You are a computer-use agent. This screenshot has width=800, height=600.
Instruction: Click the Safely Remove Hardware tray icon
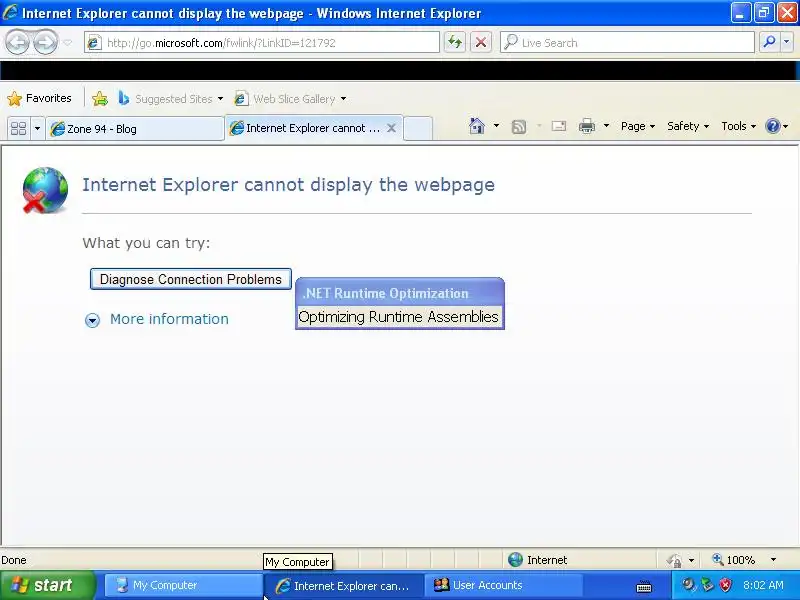point(707,585)
